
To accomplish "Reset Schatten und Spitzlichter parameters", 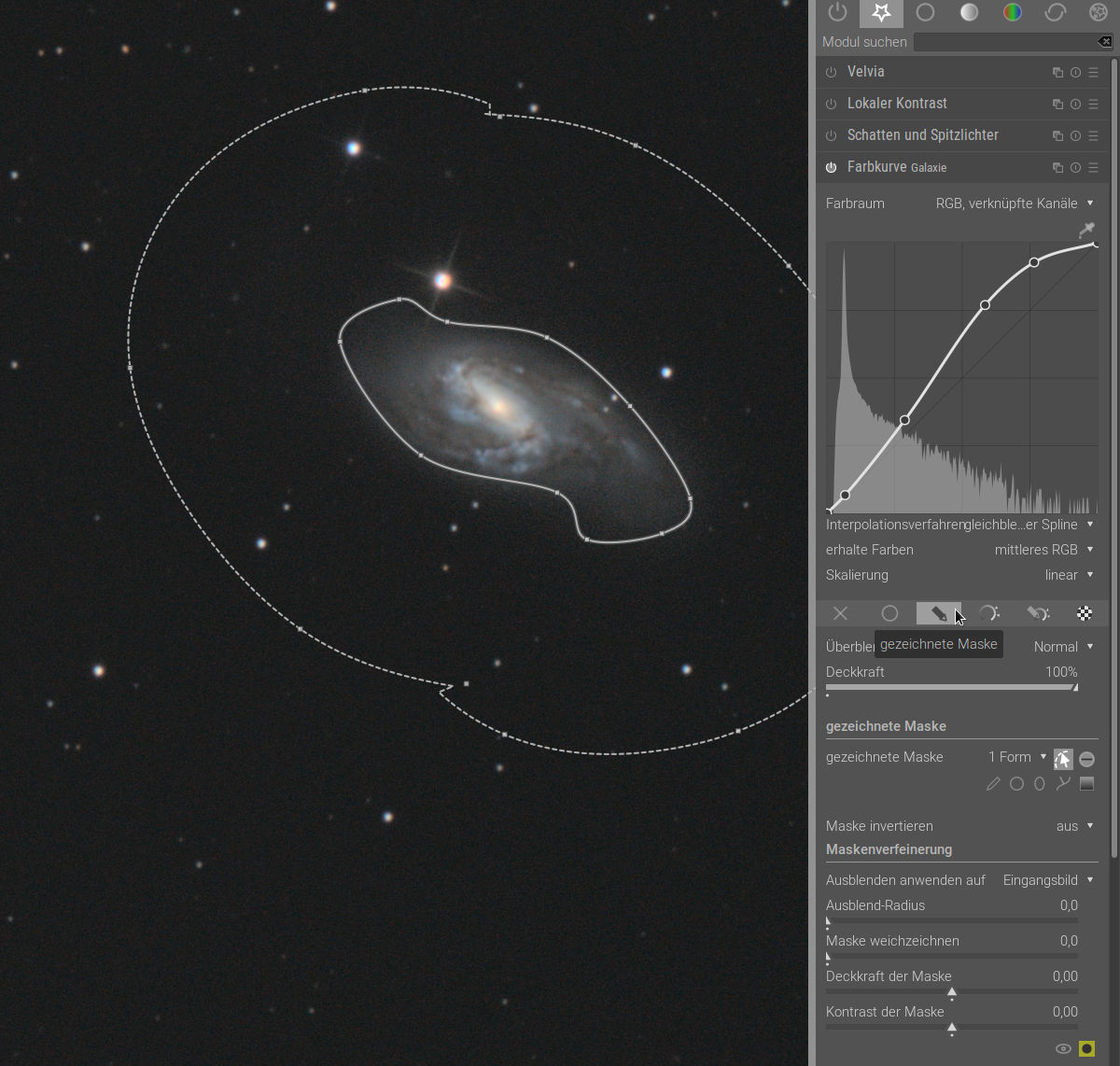I will [1075, 135].
